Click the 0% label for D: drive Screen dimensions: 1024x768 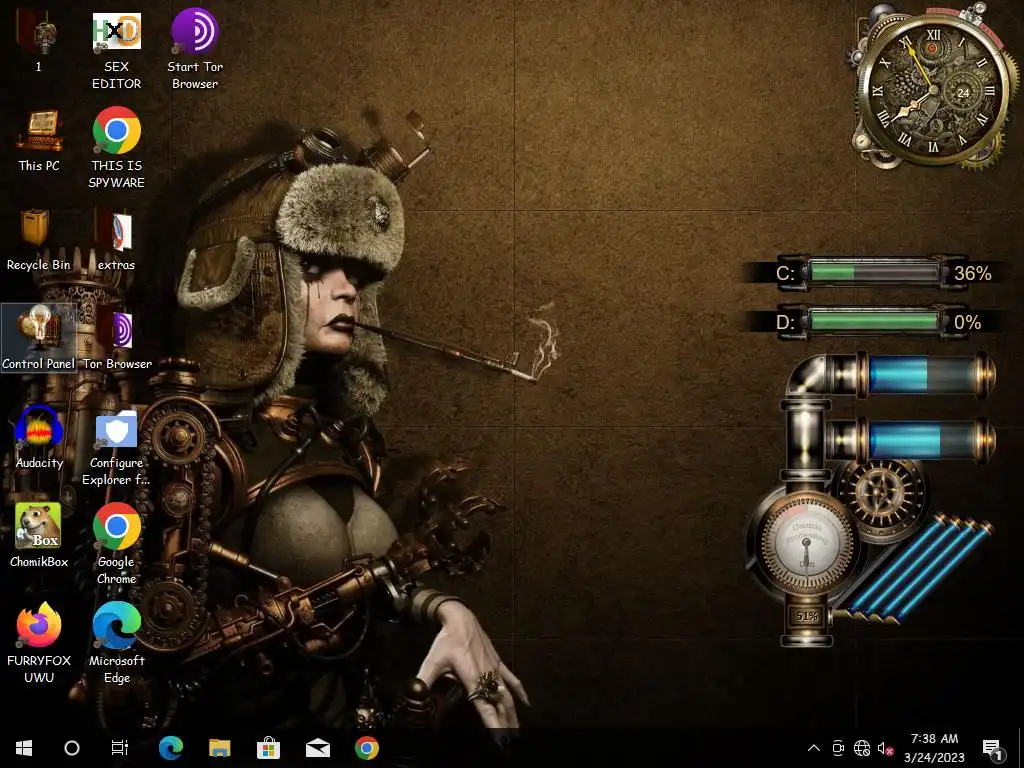click(x=967, y=323)
